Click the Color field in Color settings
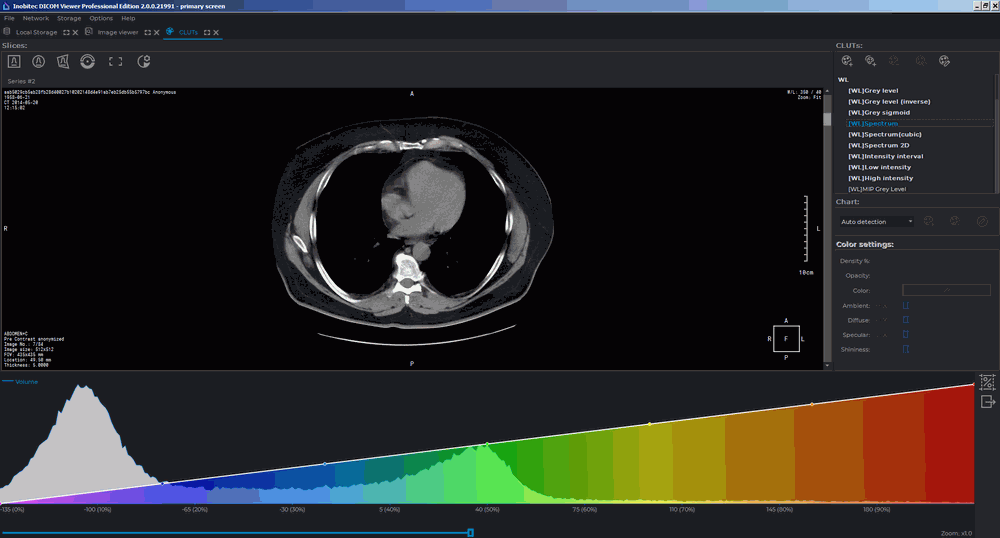Screen dimensions: 1000x538 946,290
